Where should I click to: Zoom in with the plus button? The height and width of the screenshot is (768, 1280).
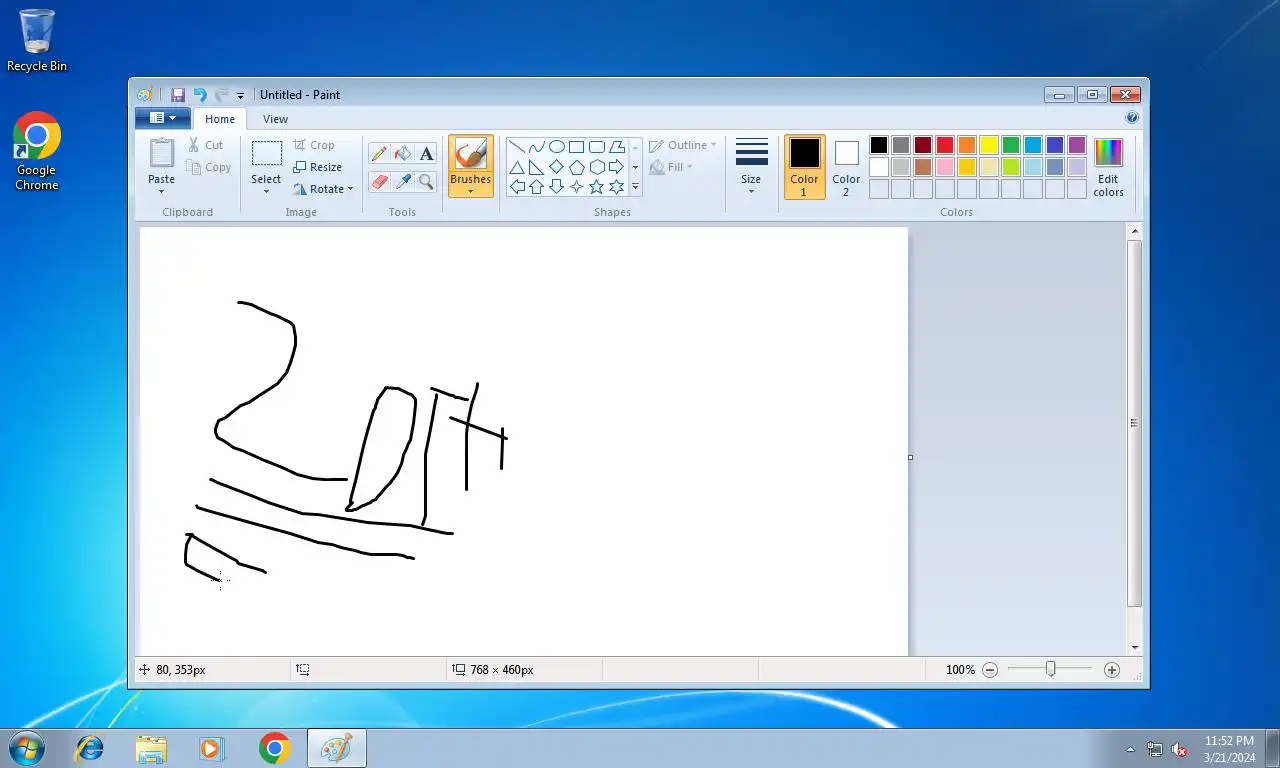(x=1112, y=670)
